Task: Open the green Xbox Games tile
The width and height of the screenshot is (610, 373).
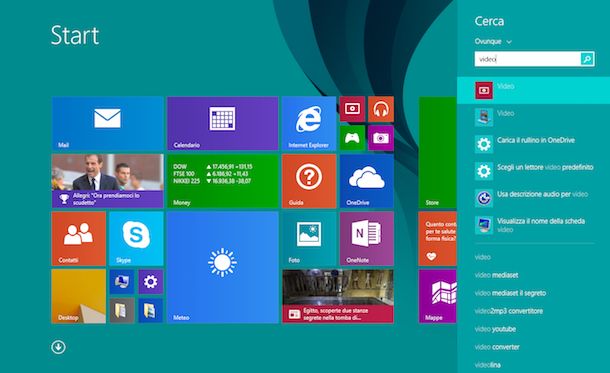Action: pyautogui.click(x=352, y=138)
